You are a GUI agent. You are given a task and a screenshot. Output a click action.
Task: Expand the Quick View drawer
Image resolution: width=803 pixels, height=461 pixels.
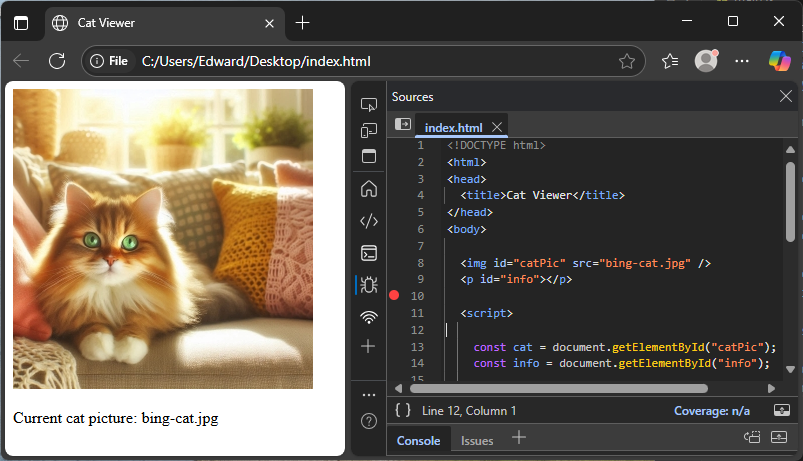[779, 437]
